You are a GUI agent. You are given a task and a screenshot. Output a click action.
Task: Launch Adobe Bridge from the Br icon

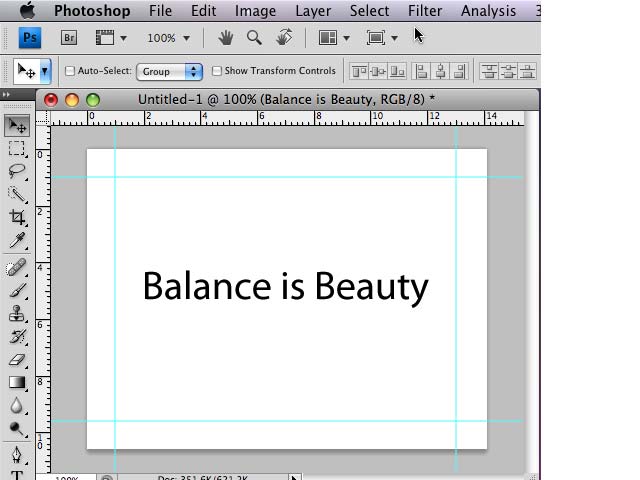(x=70, y=38)
